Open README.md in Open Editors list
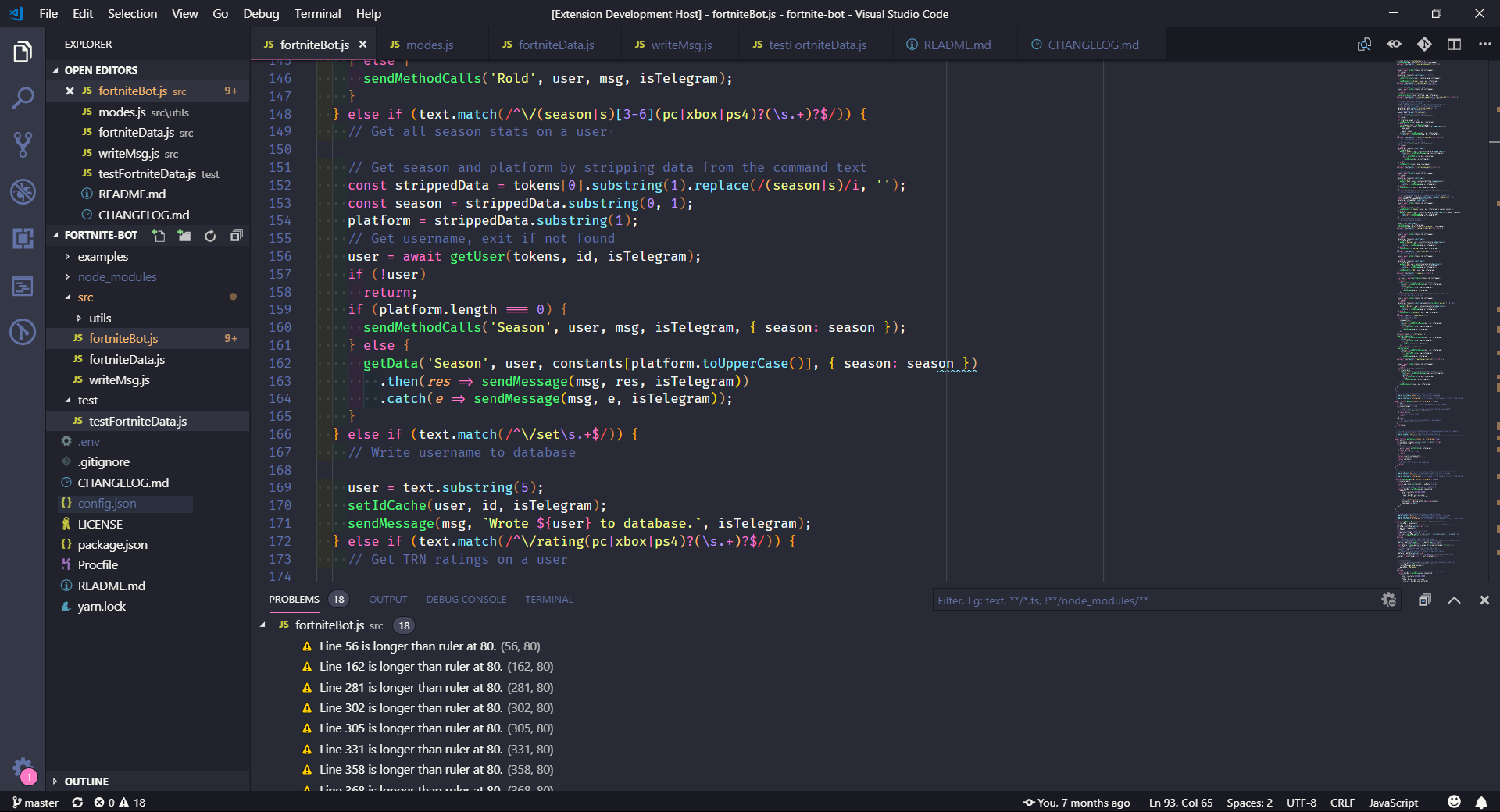 coord(148,194)
